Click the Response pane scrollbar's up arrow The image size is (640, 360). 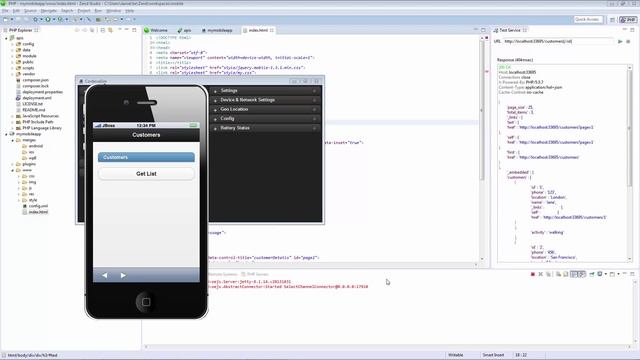click(x=629, y=68)
